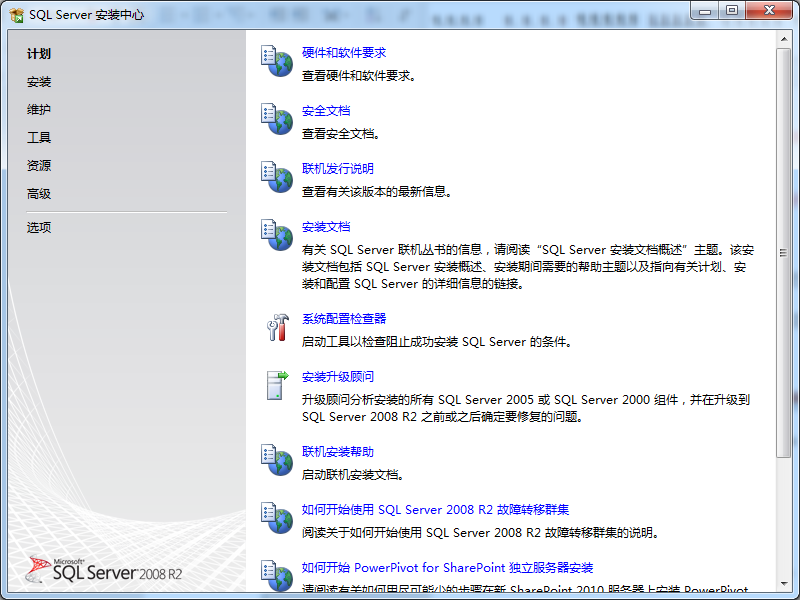The height and width of the screenshot is (600, 800).
Task: Open the 联机发行说明 link
Action: (338, 168)
